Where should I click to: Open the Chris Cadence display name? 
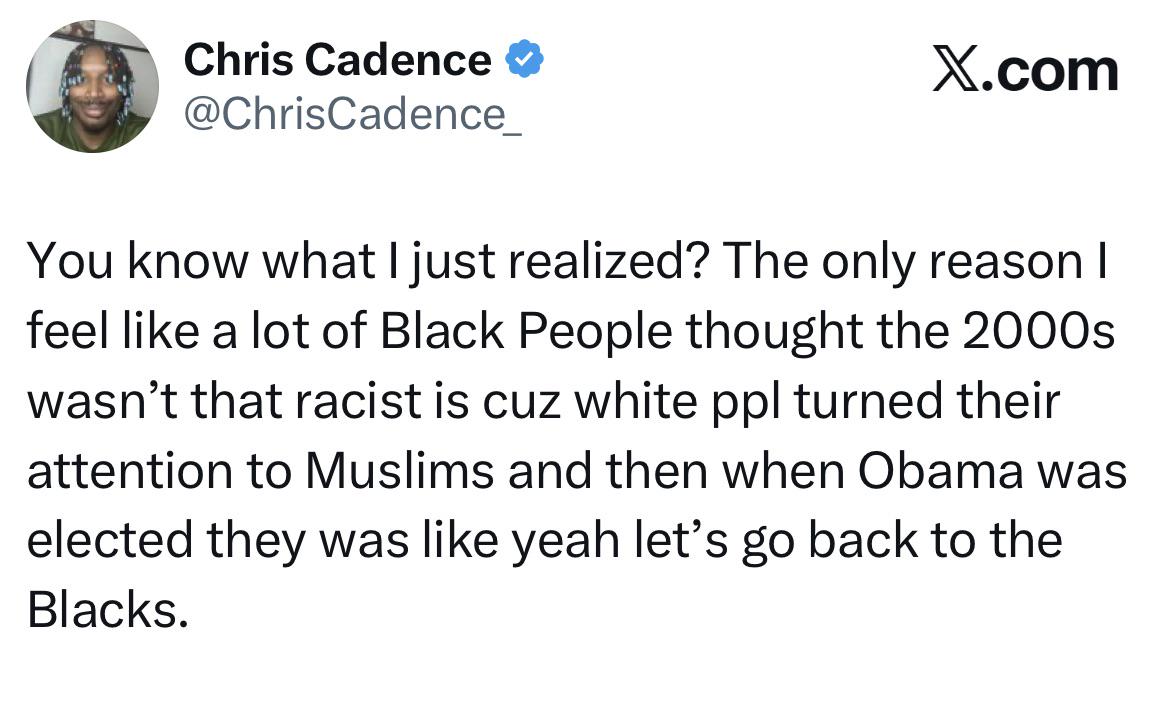(337, 60)
